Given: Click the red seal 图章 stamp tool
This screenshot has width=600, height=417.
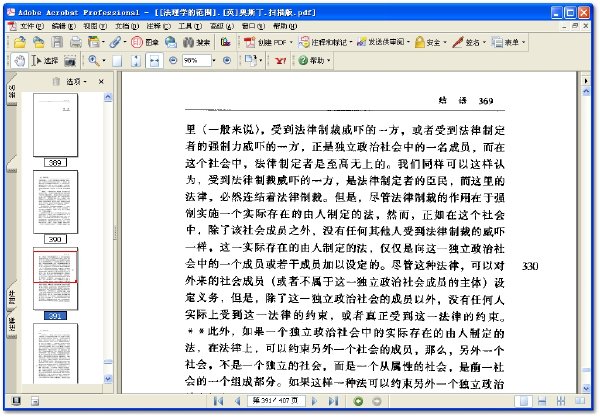Looking at the screenshot, I should click(x=144, y=42).
